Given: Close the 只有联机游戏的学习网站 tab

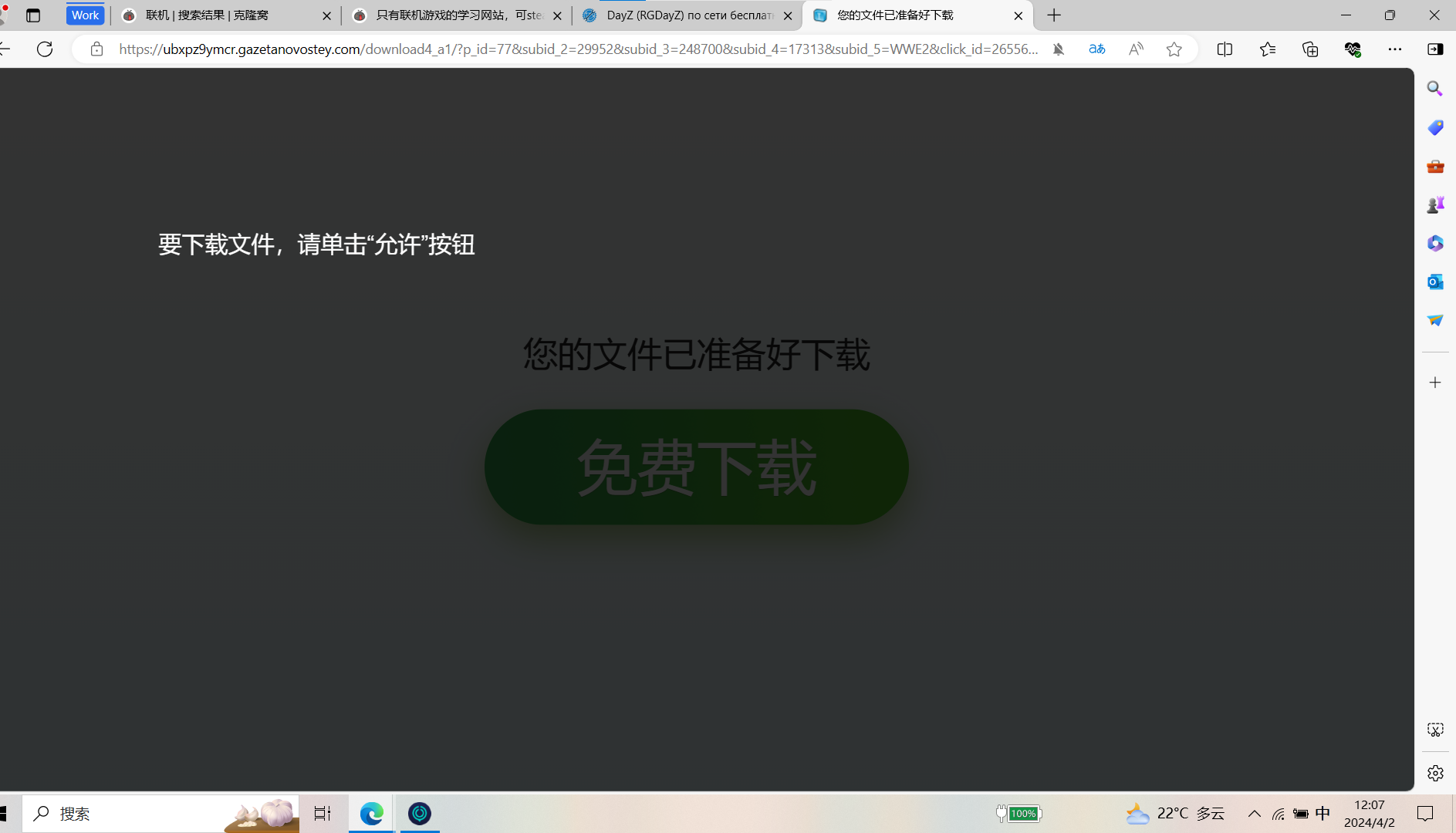Looking at the screenshot, I should click(x=557, y=15).
